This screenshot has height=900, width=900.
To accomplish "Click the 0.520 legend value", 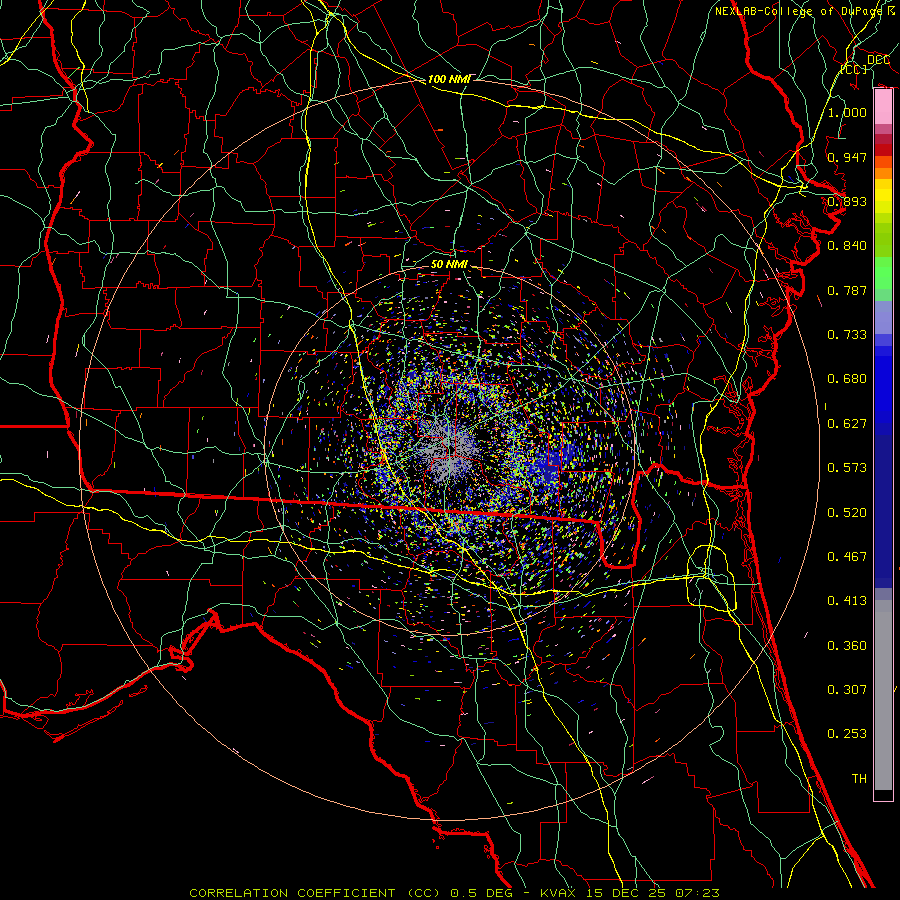I will 847,512.
